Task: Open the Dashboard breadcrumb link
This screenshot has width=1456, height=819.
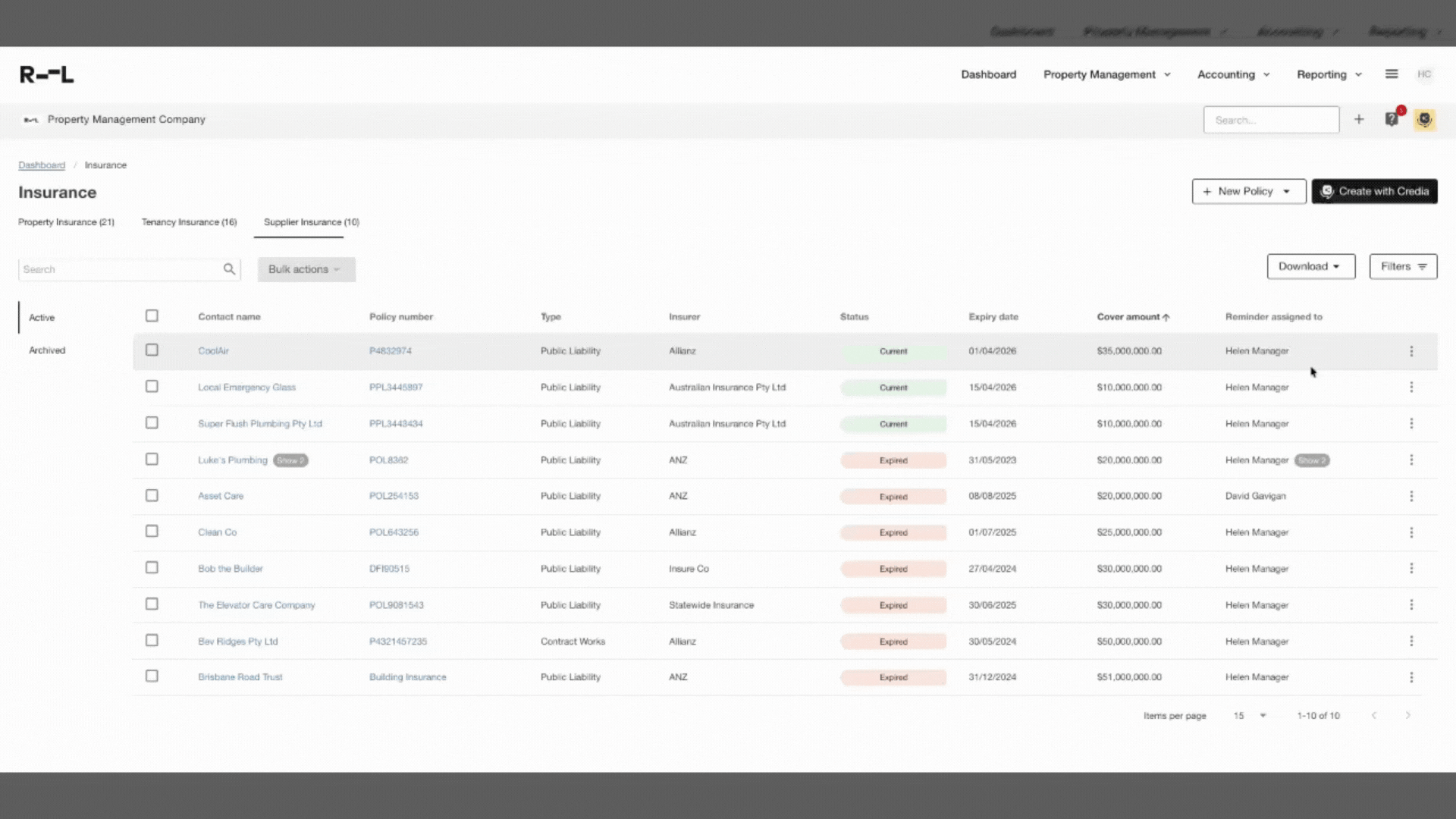Action: [x=42, y=165]
